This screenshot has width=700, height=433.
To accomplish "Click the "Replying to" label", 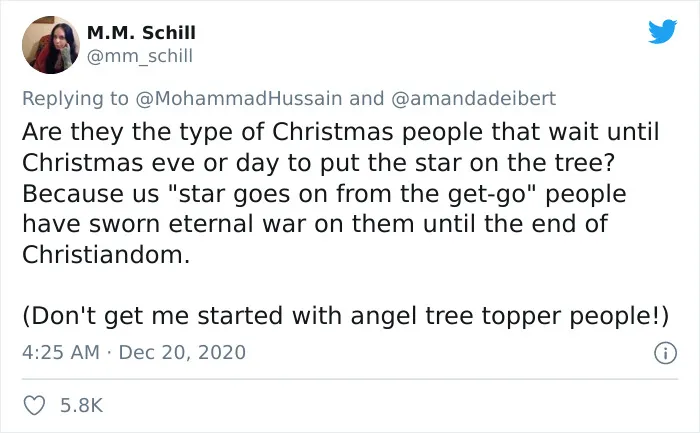I will (75, 99).
